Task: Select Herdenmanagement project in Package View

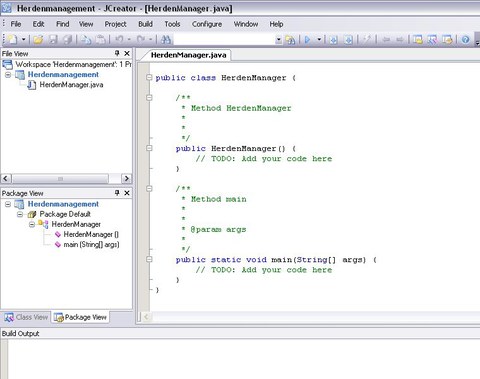Action: 63,204
